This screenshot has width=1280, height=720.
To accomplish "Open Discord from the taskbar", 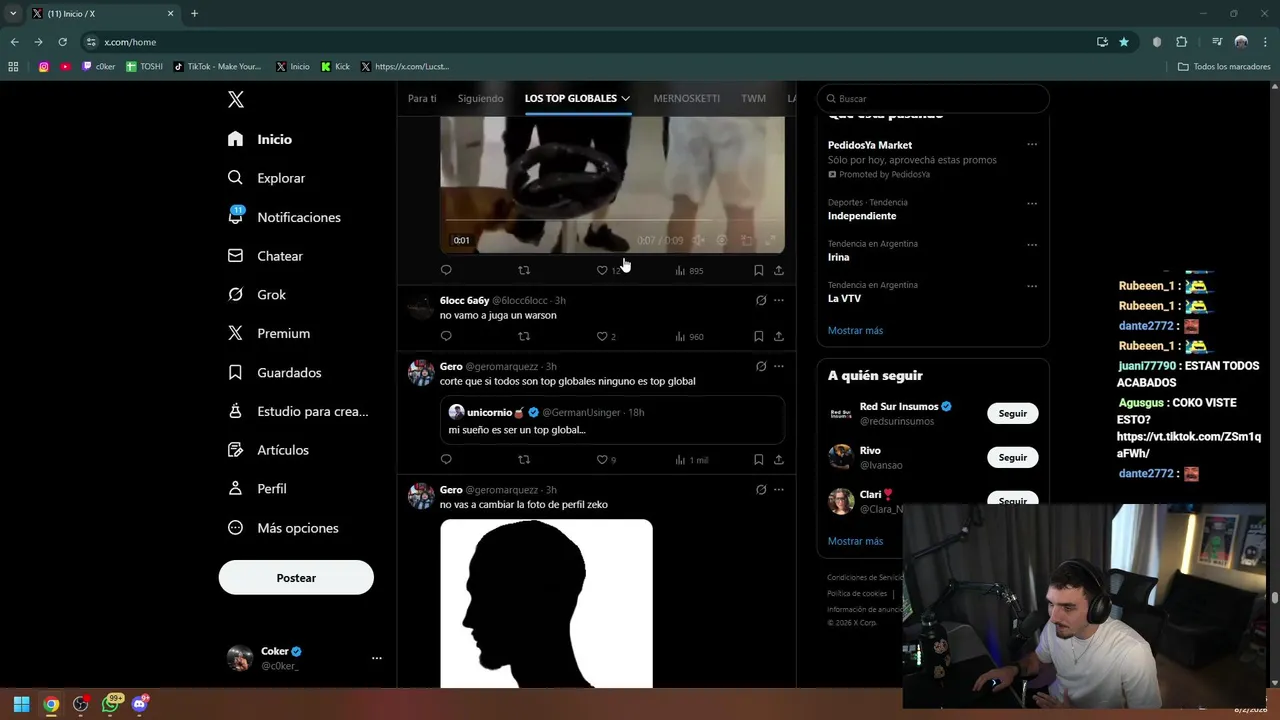I will point(139,704).
